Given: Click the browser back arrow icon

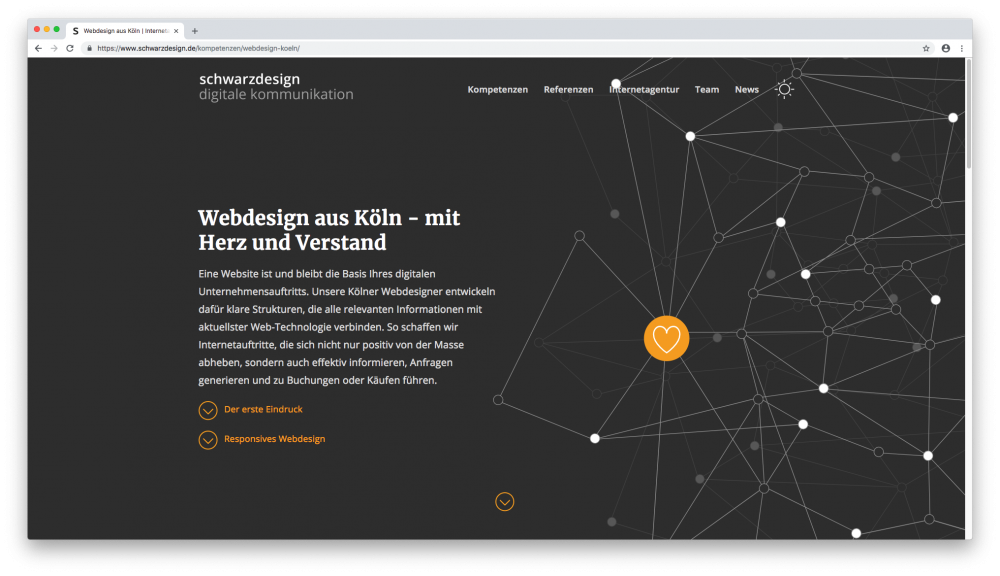Looking at the screenshot, I should pos(38,47).
